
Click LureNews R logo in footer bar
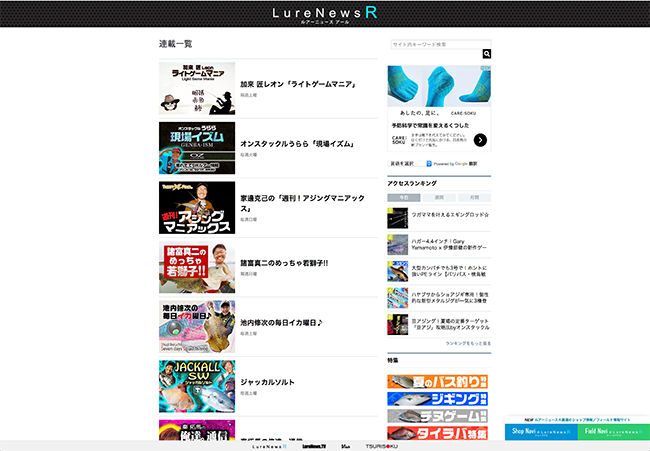pos(269,446)
